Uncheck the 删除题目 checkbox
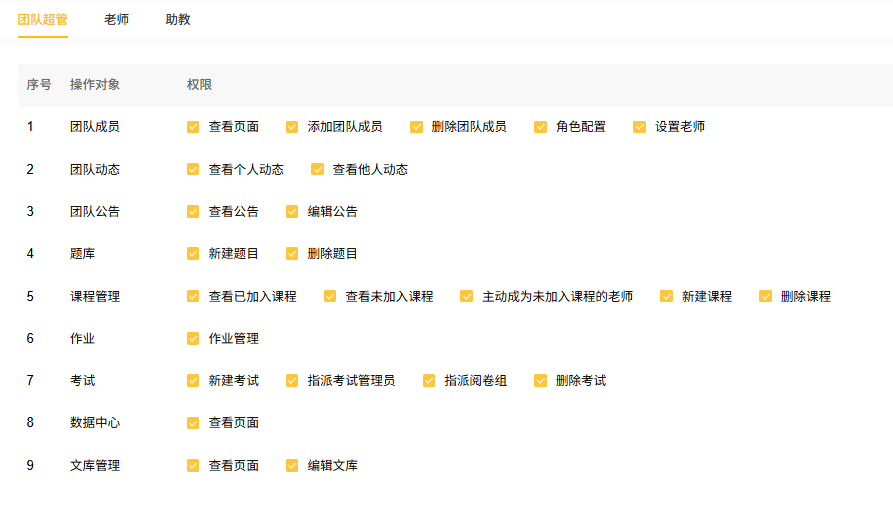 pyautogui.click(x=292, y=254)
